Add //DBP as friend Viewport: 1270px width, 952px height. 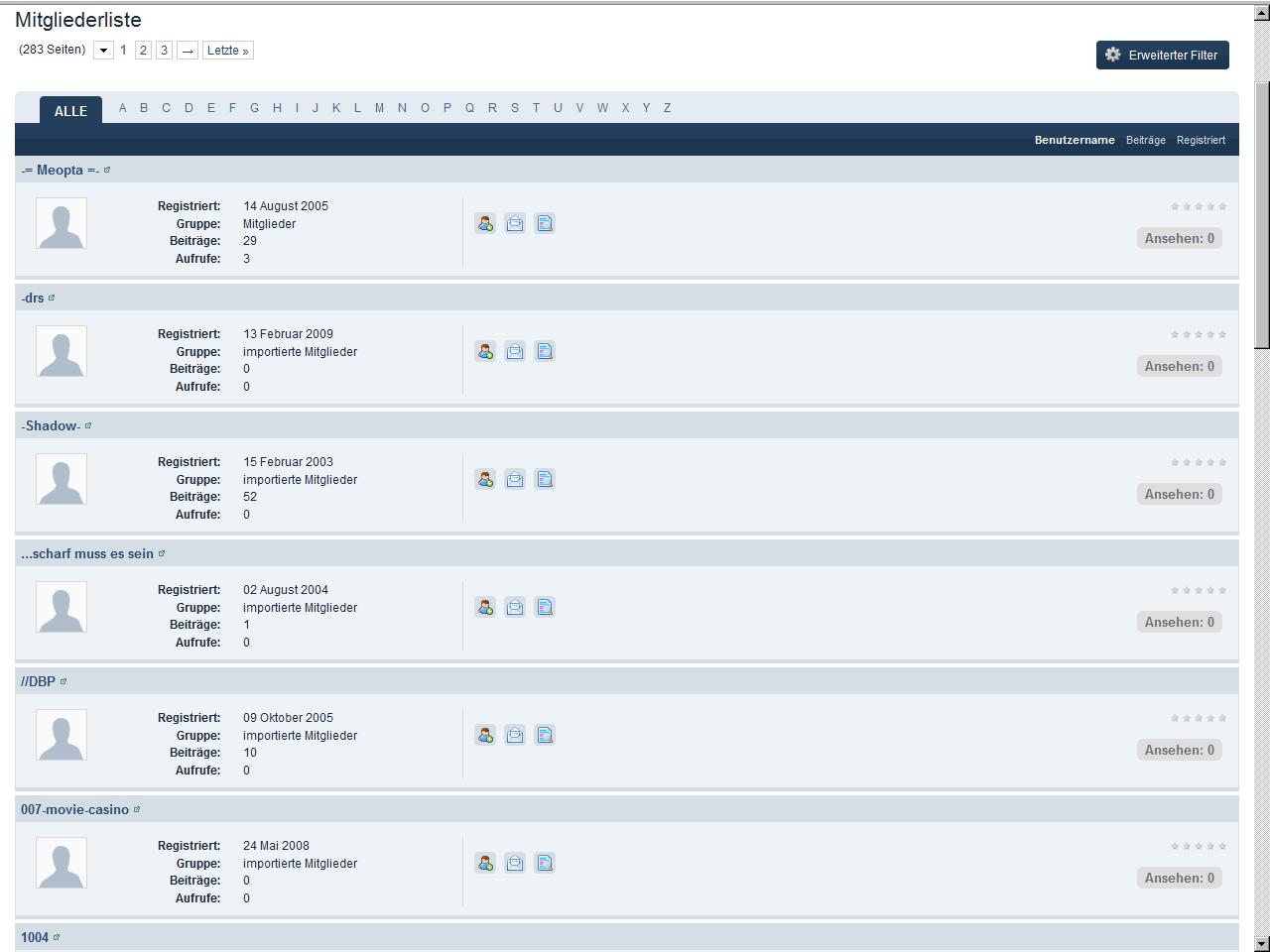485,735
